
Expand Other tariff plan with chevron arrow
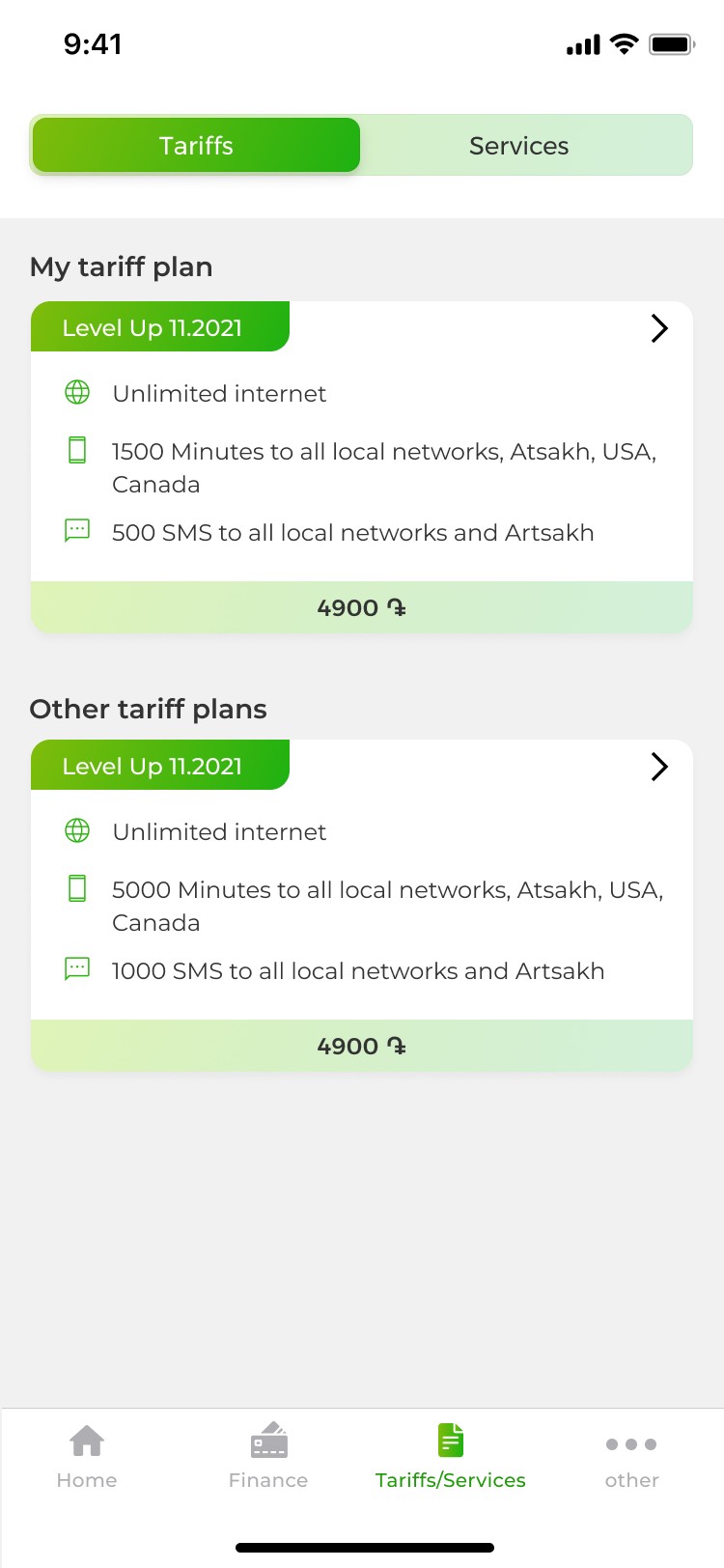point(659,767)
